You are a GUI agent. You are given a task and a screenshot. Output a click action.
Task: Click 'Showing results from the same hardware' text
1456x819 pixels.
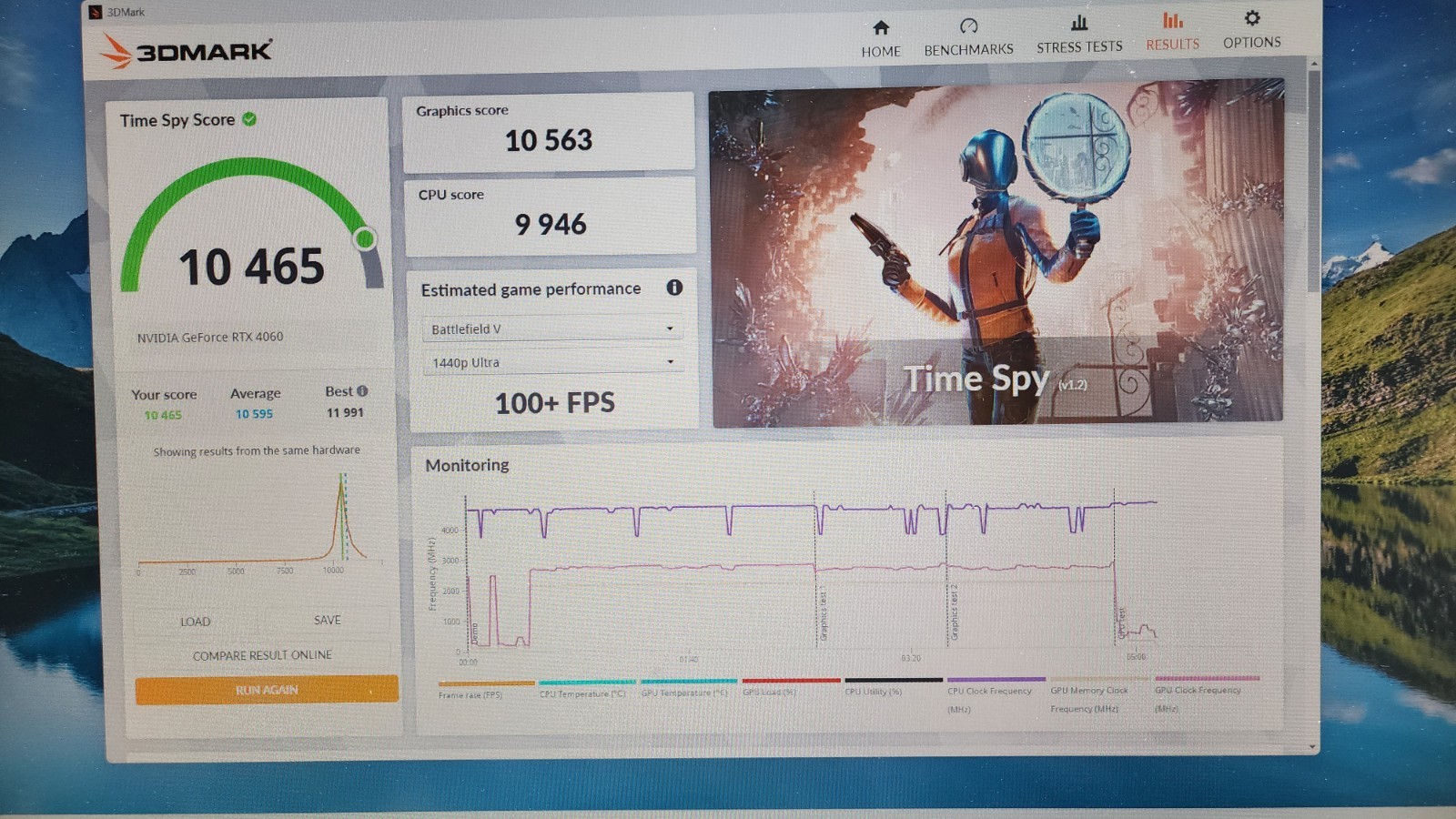tap(257, 450)
